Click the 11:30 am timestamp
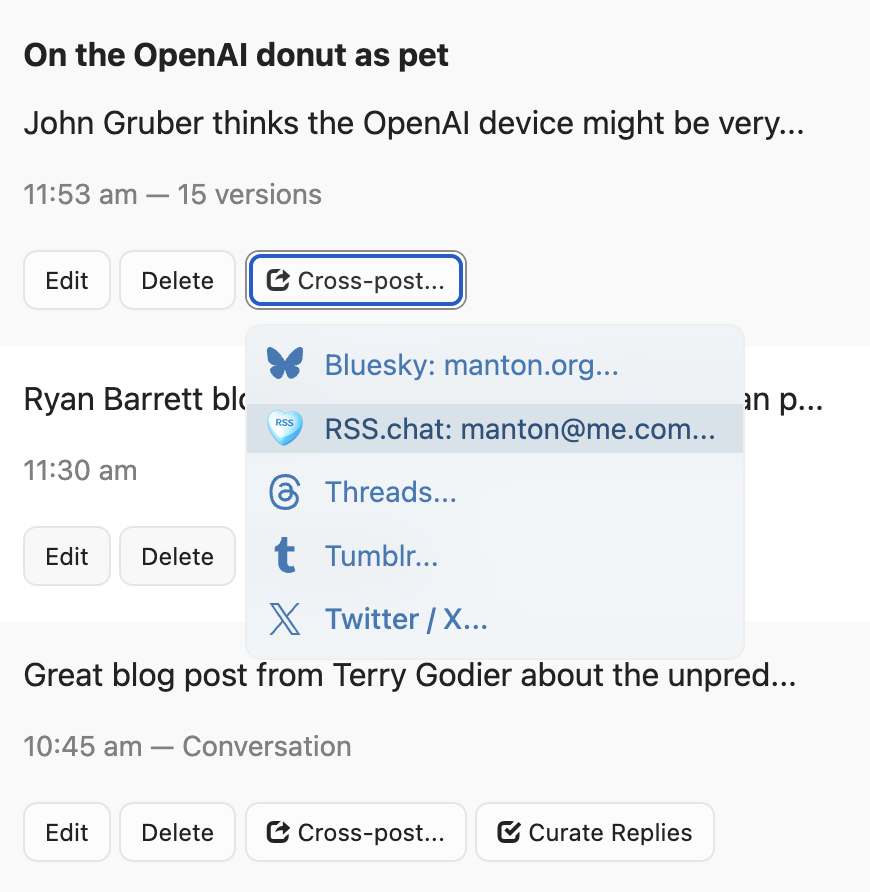 click(80, 470)
